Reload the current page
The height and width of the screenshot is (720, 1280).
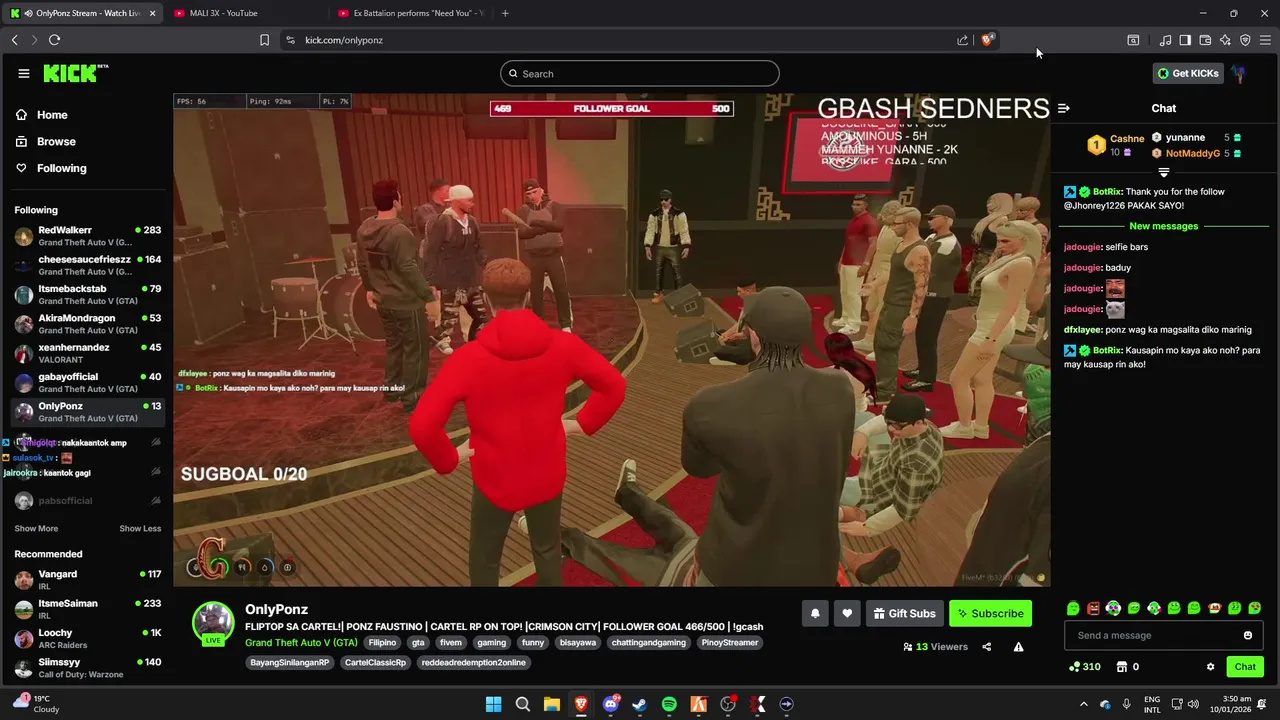[x=54, y=40]
